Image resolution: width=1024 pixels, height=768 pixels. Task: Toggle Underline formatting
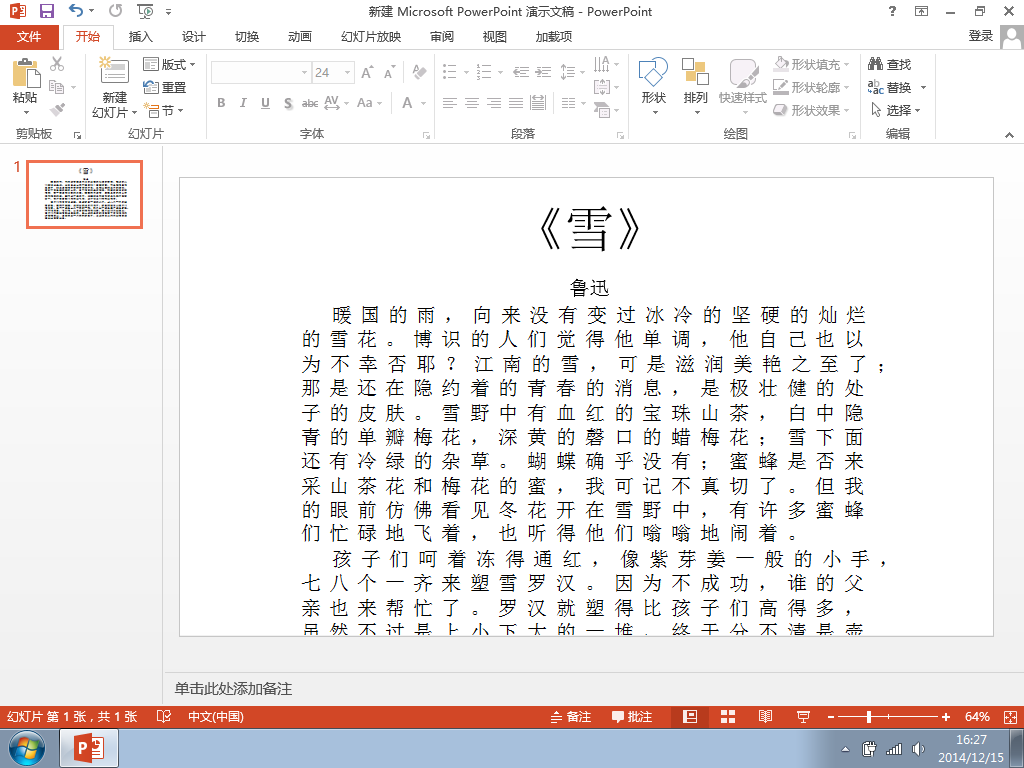[265, 103]
